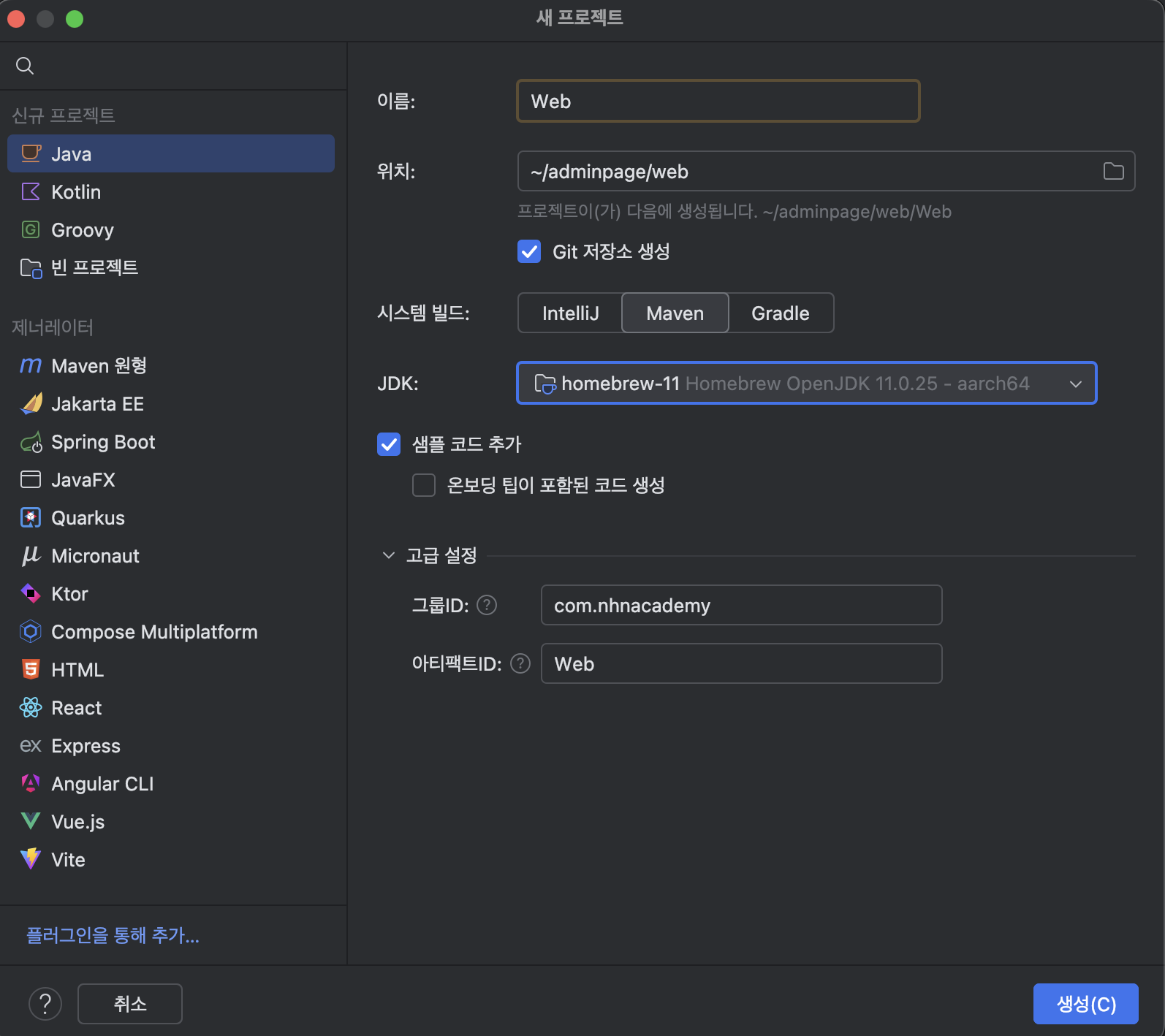Select Spring Boot generator label
Screen dimensions: 1165x1036
tap(103, 442)
